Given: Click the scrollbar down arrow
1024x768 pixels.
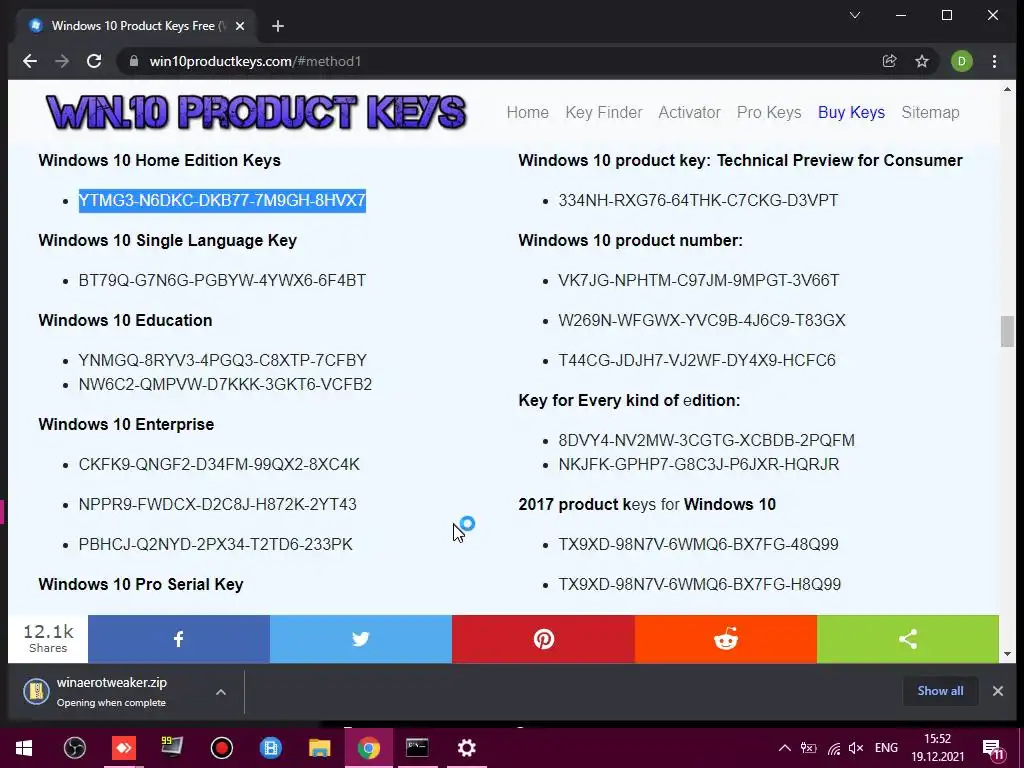Looking at the screenshot, I should click(1008, 654).
